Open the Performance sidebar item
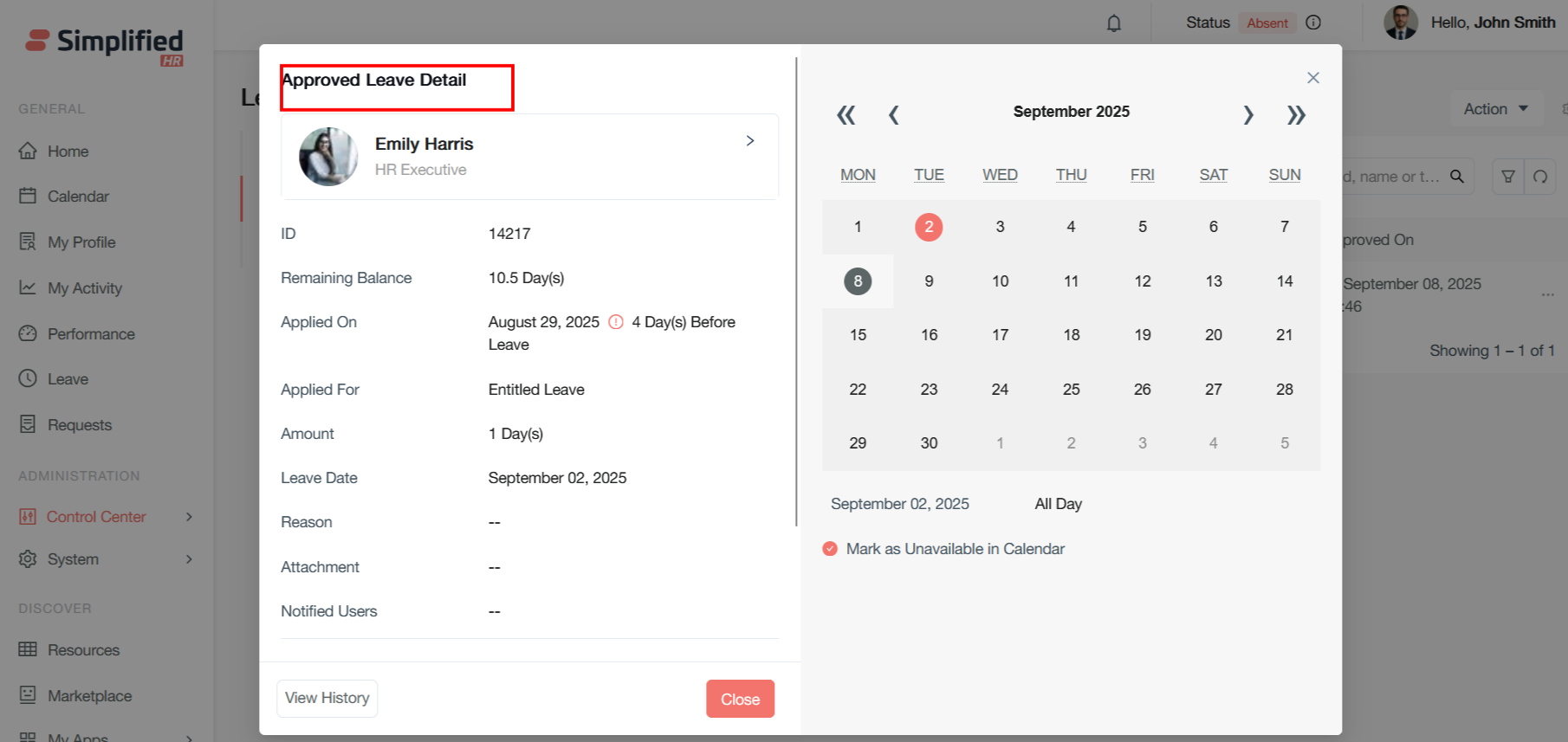This screenshot has height=742, width=1568. [x=91, y=334]
